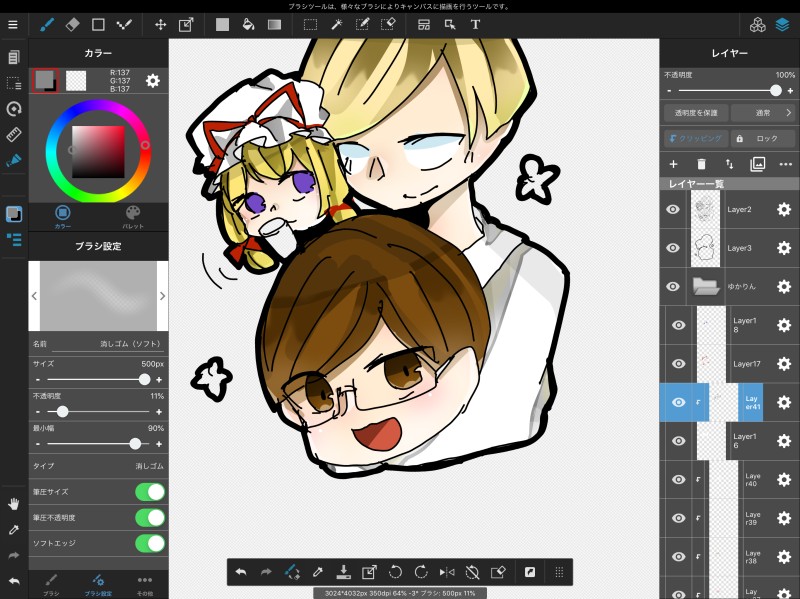Open the hamburger main menu
The width and height of the screenshot is (800, 599).
tap(13, 24)
